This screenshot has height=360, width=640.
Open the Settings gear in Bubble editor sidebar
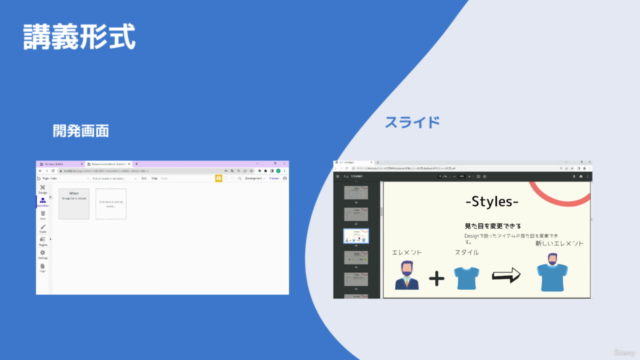[x=42, y=254]
